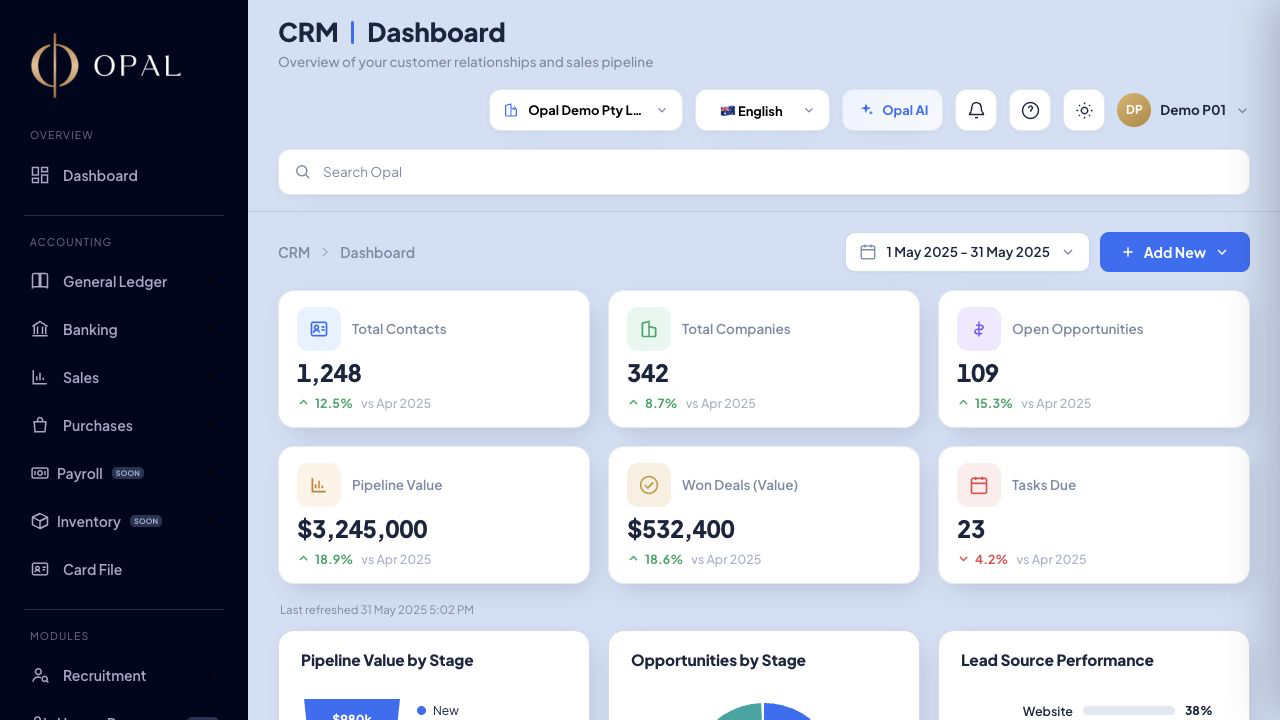This screenshot has height=720, width=1280.
Task: Click the Tasks Due calendar icon
Action: coord(979,485)
